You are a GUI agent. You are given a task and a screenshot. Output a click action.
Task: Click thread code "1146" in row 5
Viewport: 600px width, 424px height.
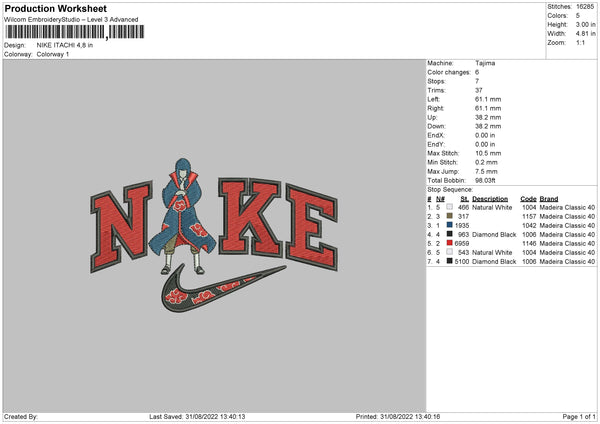pos(529,244)
